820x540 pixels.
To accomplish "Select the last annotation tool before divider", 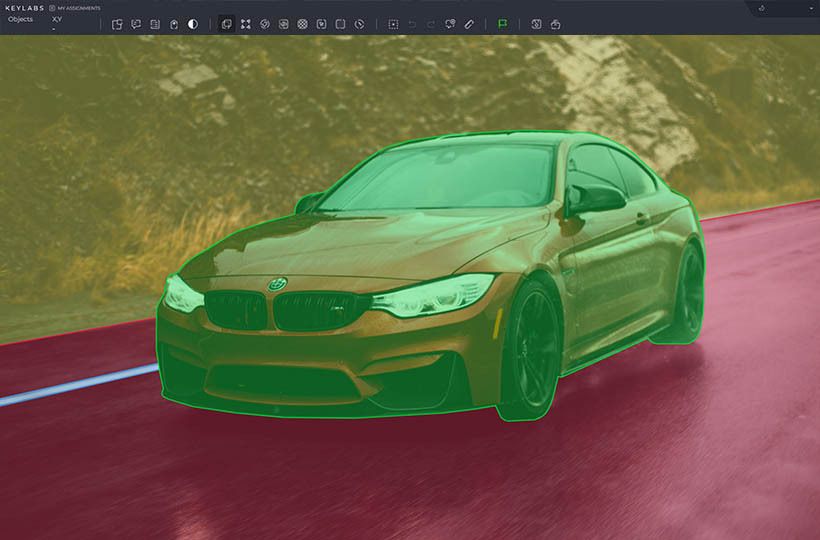I will pos(359,24).
